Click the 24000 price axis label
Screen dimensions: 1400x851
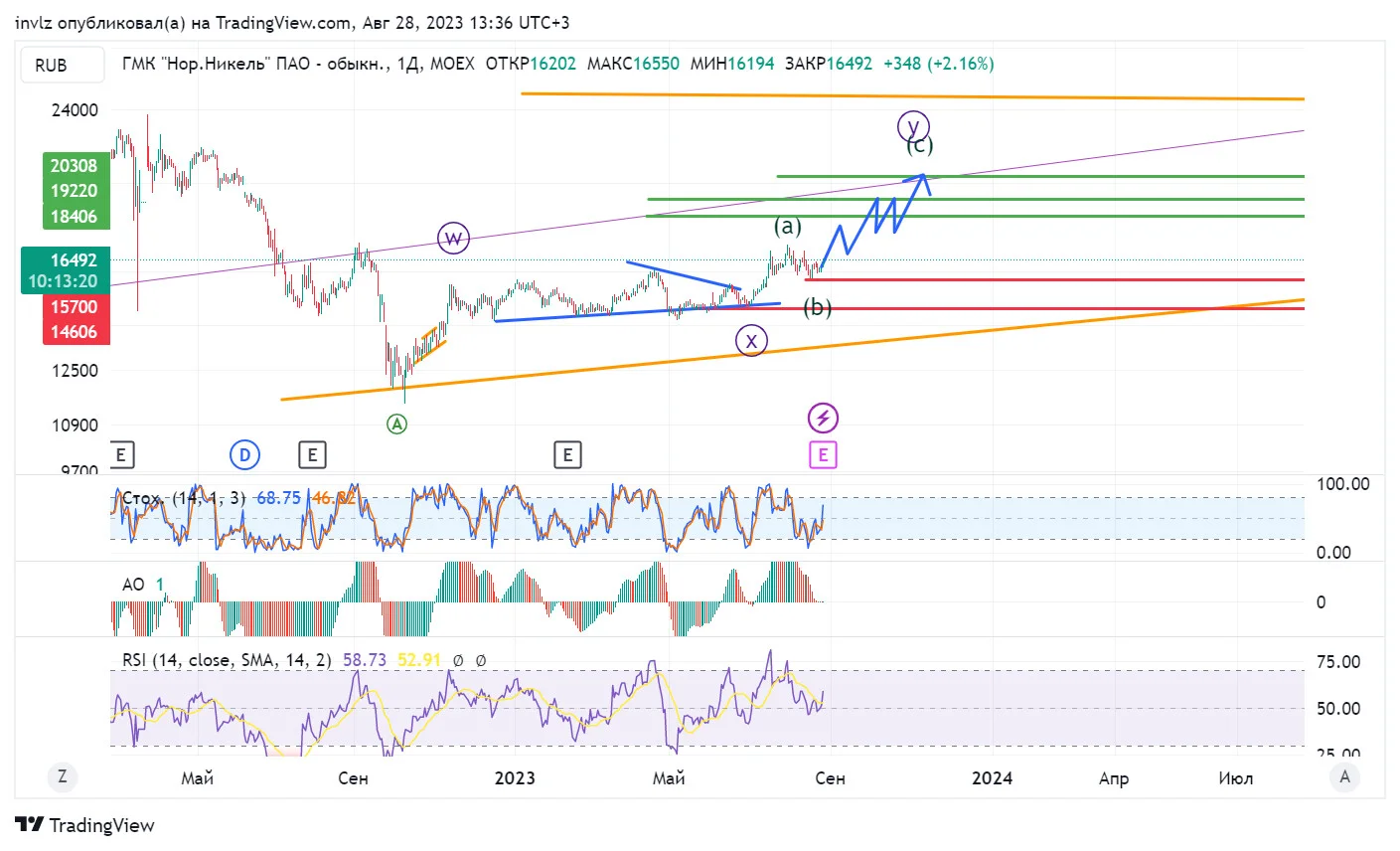tap(76, 110)
